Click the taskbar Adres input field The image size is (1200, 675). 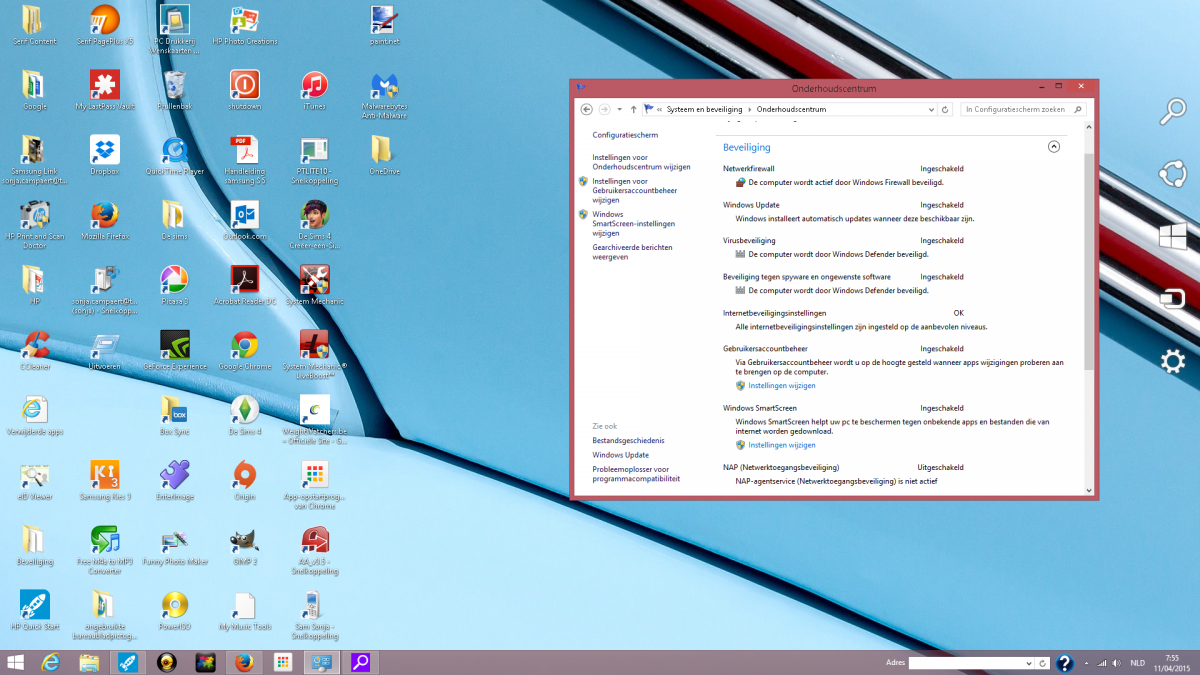tap(967, 663)
